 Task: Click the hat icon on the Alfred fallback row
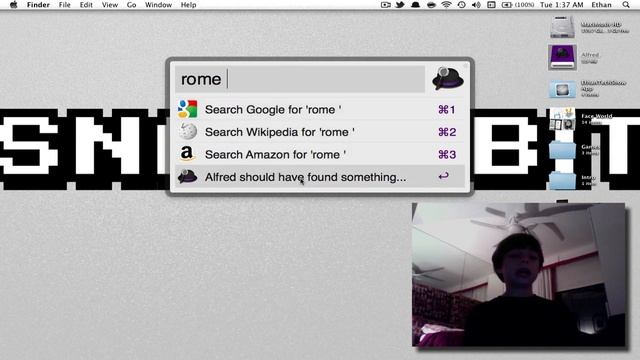pos(187,177)
